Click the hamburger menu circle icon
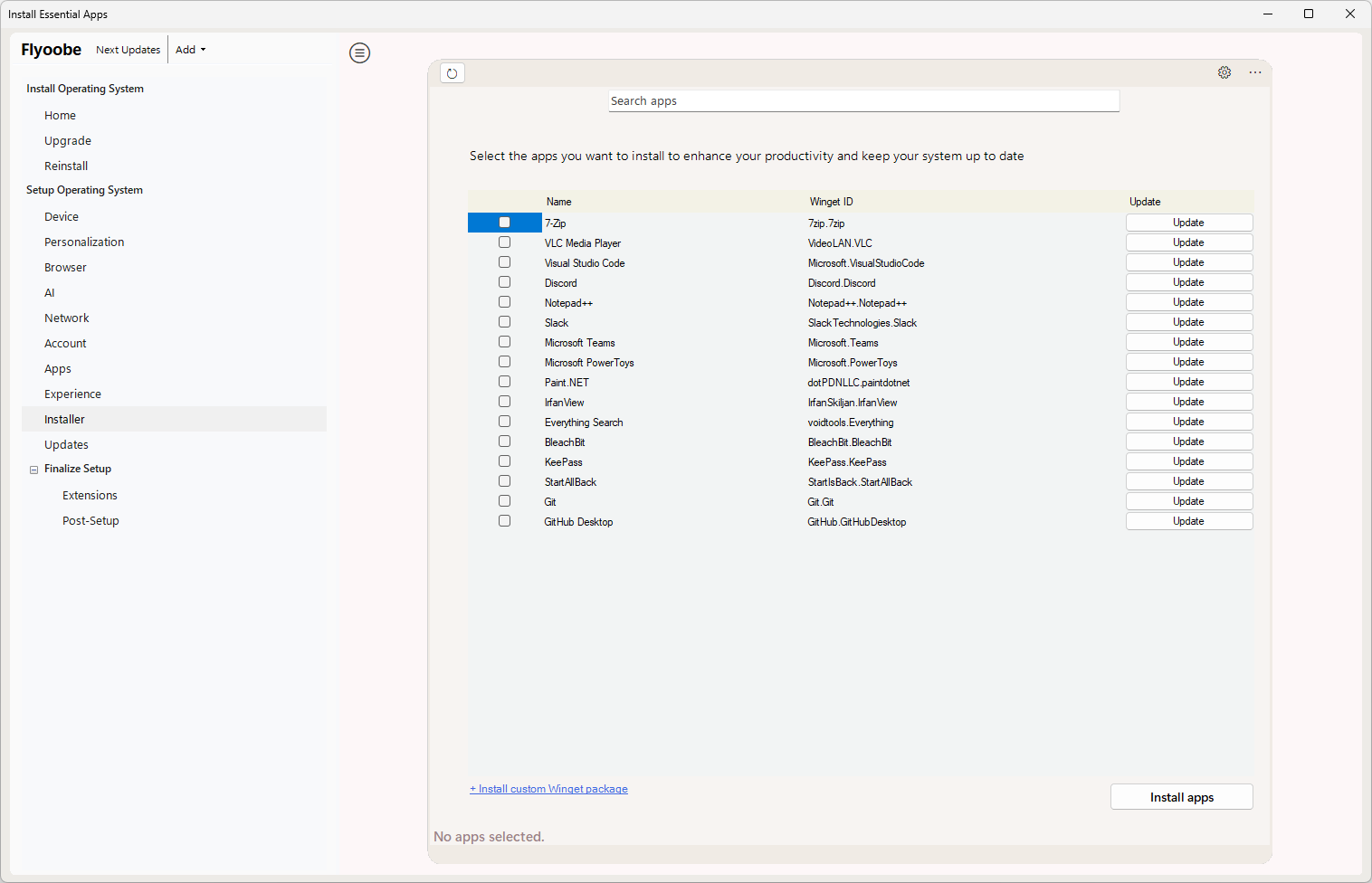The image size is (1372, 883). (x=359, y=53)
